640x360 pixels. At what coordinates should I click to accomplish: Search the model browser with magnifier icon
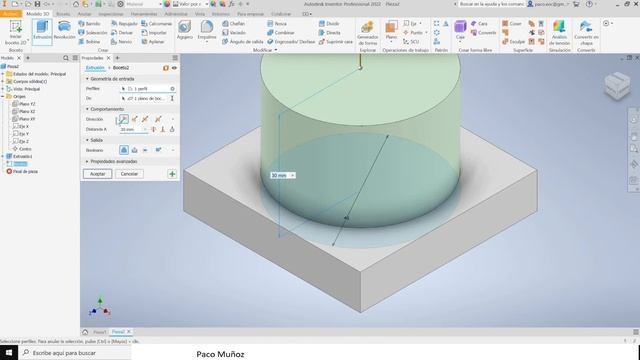pyautogui.click(x=66, y=58)
